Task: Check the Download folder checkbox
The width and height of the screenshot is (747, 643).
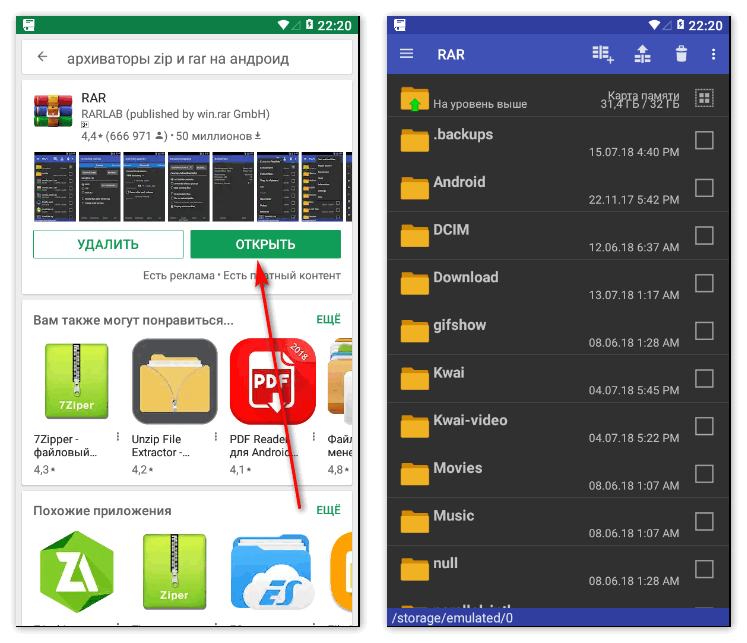Action: (x=704, y=283)
